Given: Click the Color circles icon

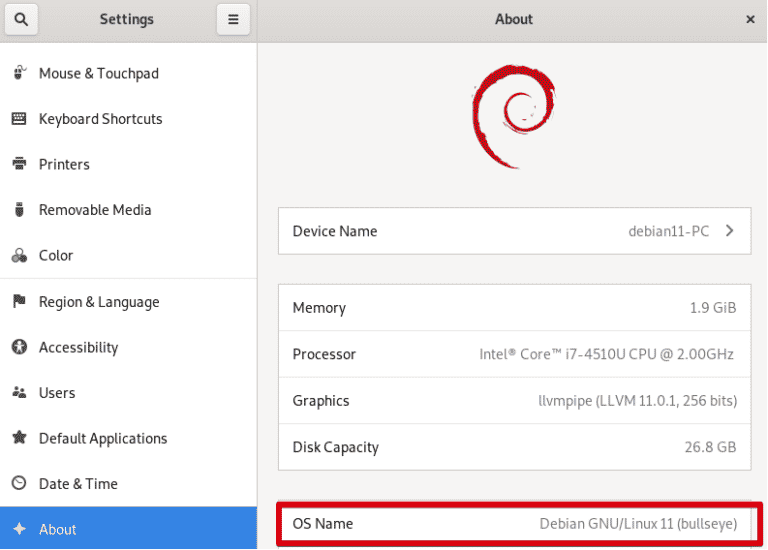Looking at the screenshot, I should pyautogui.click(x=19, y=255).
